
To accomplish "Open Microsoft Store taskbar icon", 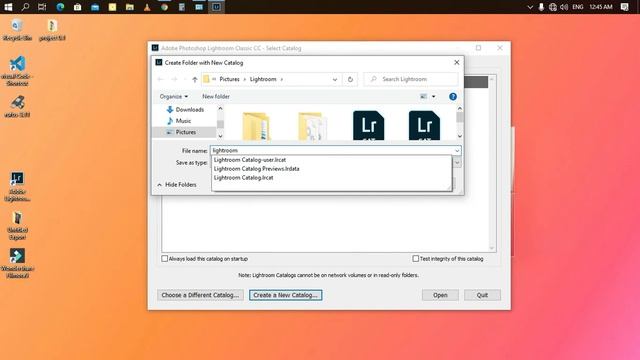I will click(78, 7).
